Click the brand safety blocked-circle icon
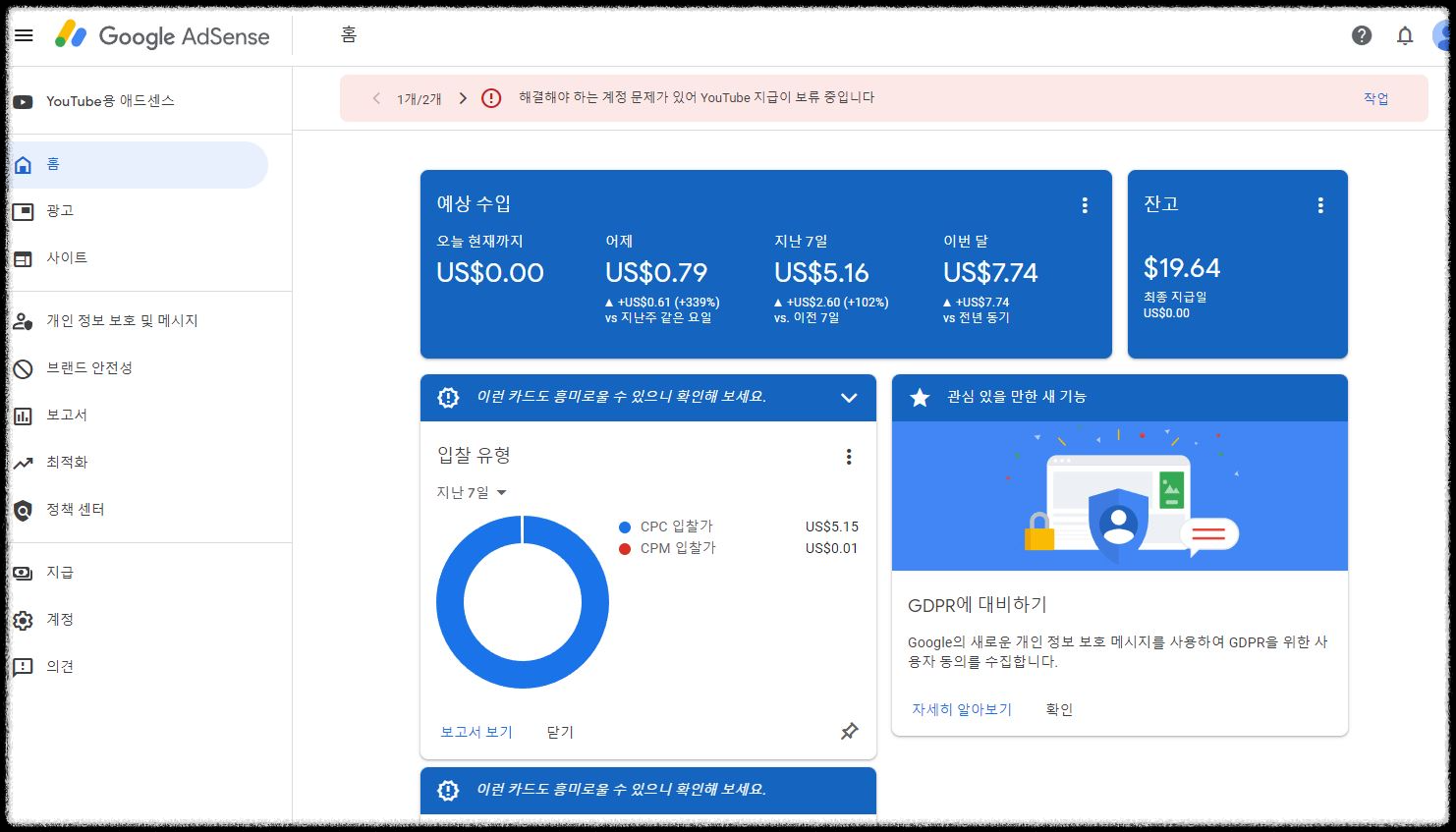This screenshot has height=832, width=1456. 23,368
